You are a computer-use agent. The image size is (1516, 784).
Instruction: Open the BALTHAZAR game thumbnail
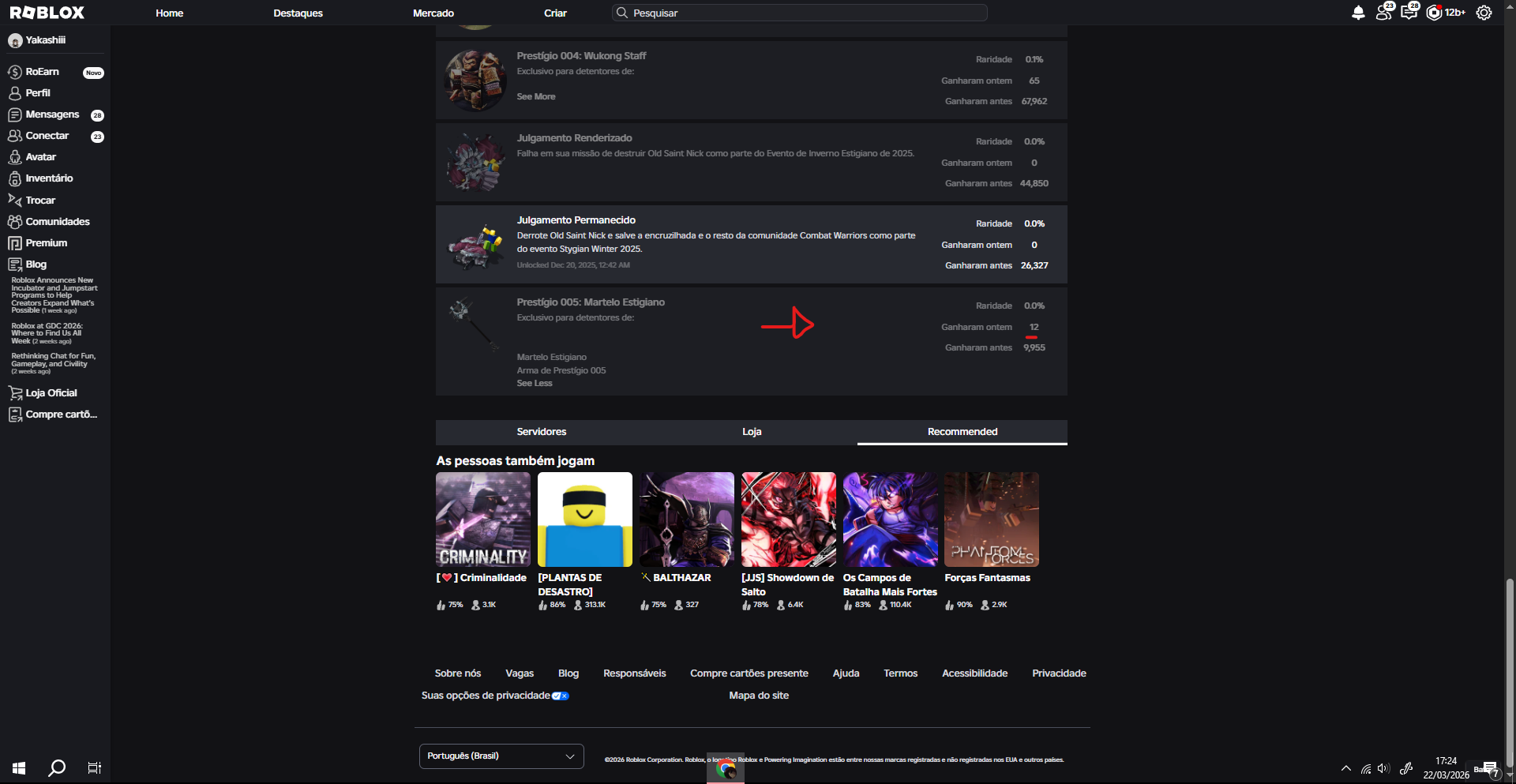[x=687, y=520]
